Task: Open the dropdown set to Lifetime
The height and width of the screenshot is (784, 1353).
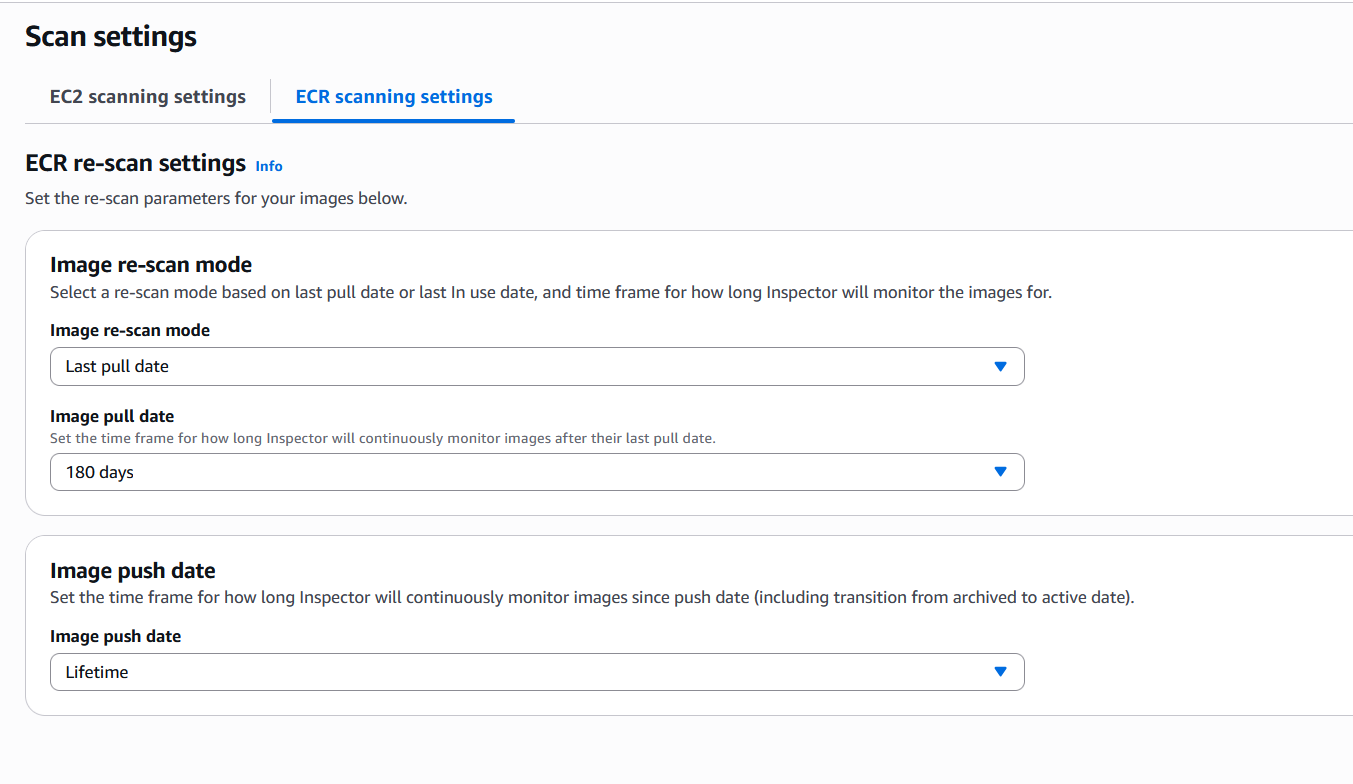Action: 537,672
